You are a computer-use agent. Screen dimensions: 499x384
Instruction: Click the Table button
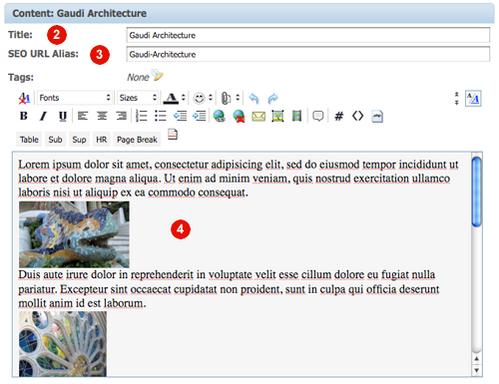pos(29,139)
